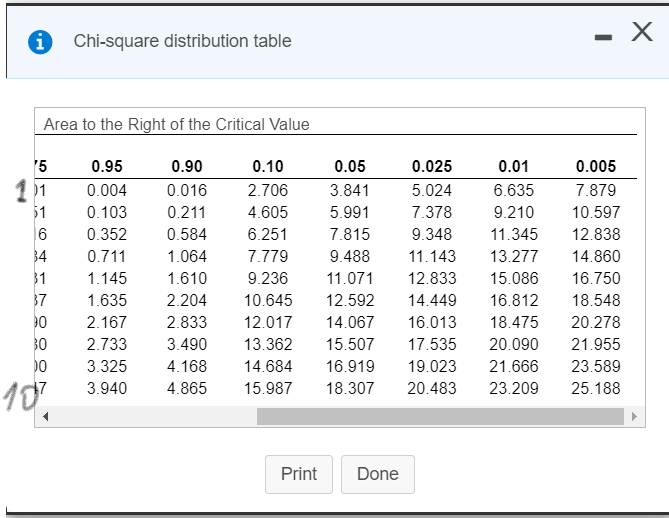Select the value 1.610
This screenshot has width=669, height=518.
pyautogui.click(x=187, y=279)
